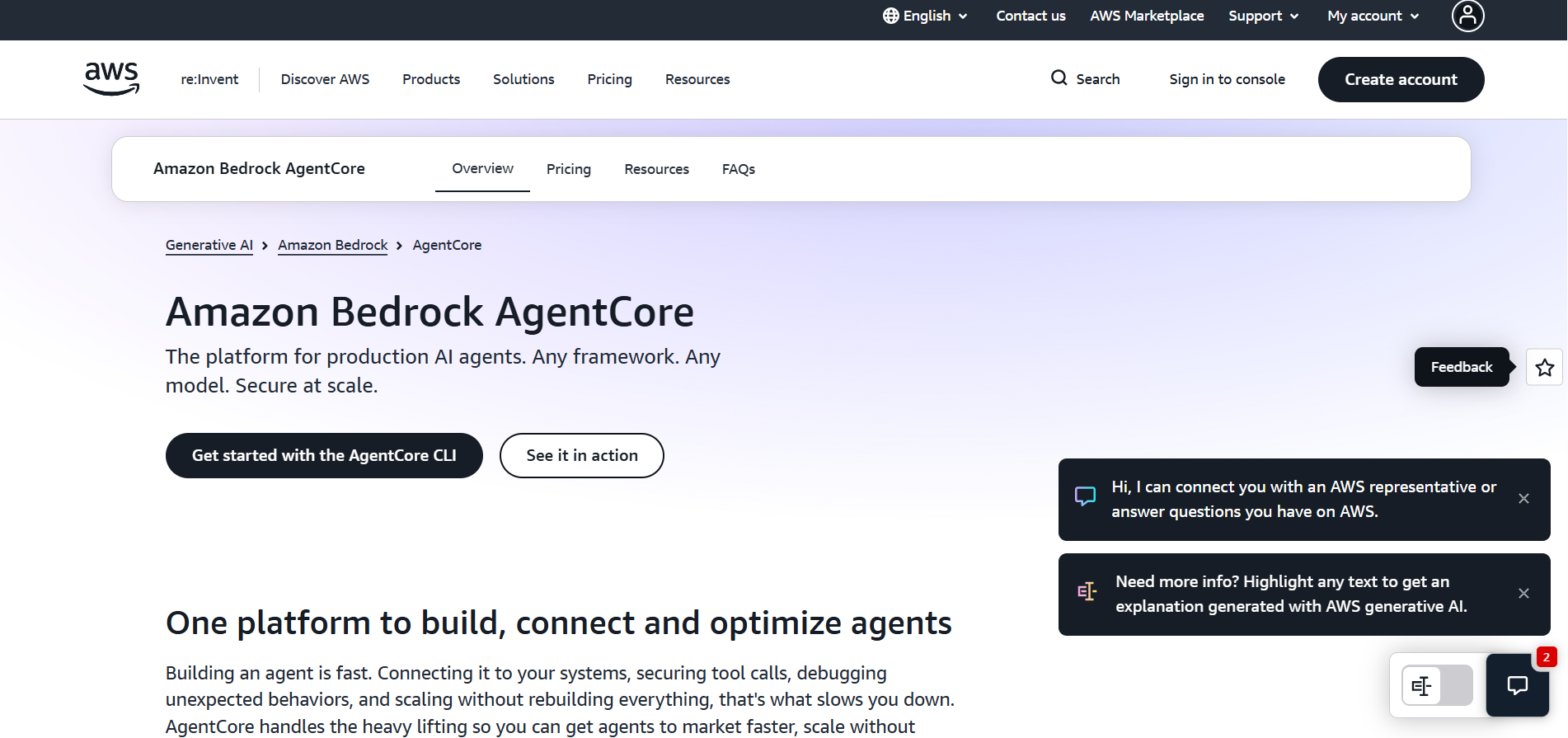Click Sign in to console

pyautogui.click(x=1227, y=79)
